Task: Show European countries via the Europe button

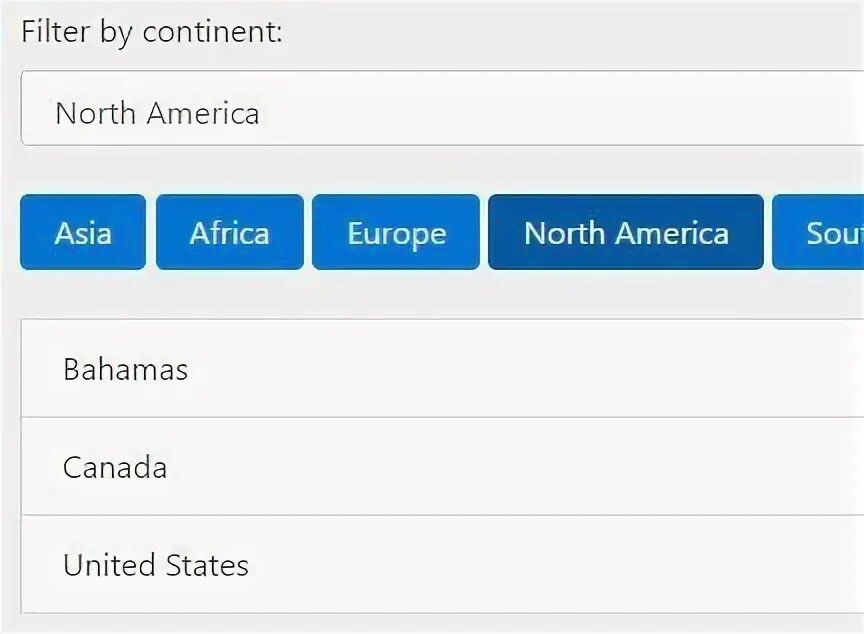Action: point(396,232)
